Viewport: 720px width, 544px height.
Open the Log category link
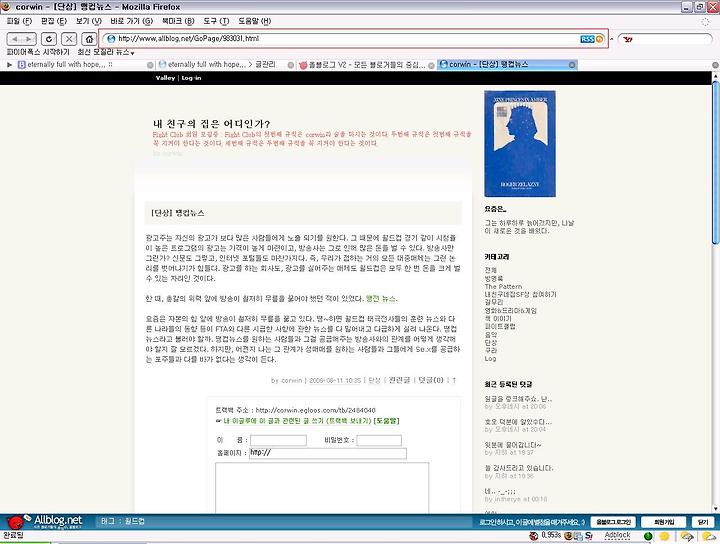[x=490, y=359]
